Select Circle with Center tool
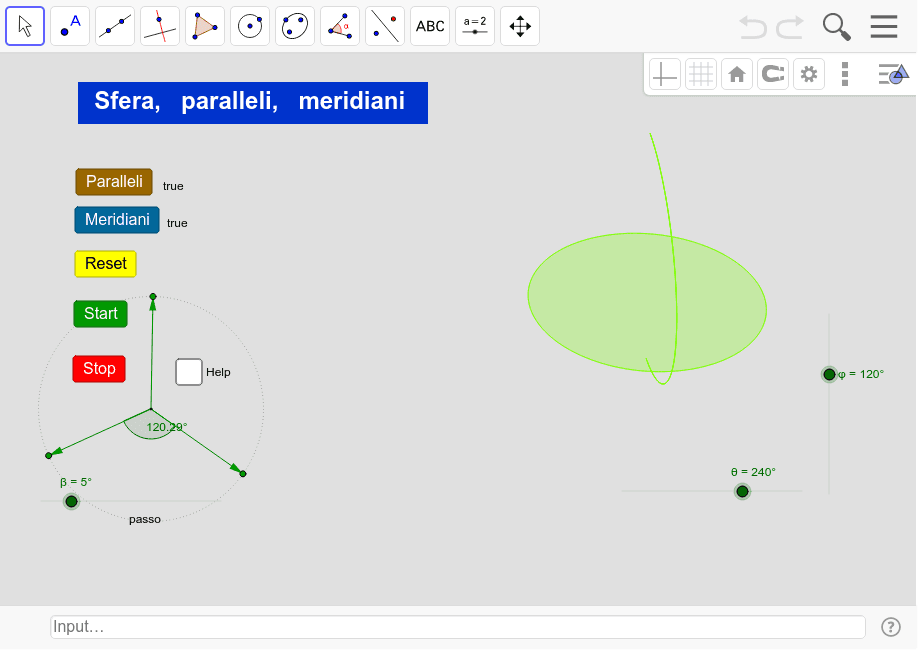Viewport: 918px width, 650px height. [250, 26]
